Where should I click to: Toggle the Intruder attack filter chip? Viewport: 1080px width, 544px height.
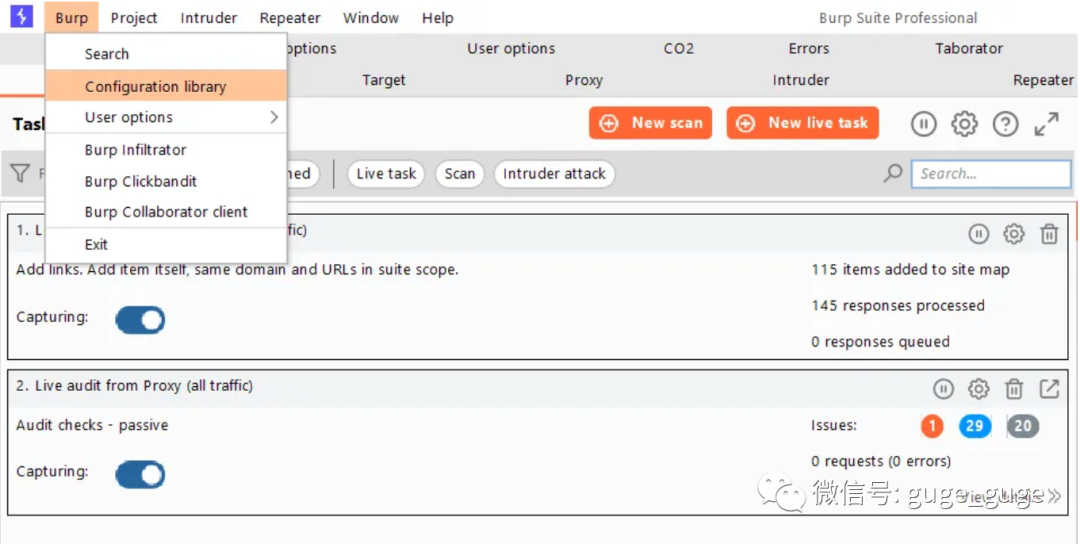point(554,174)
